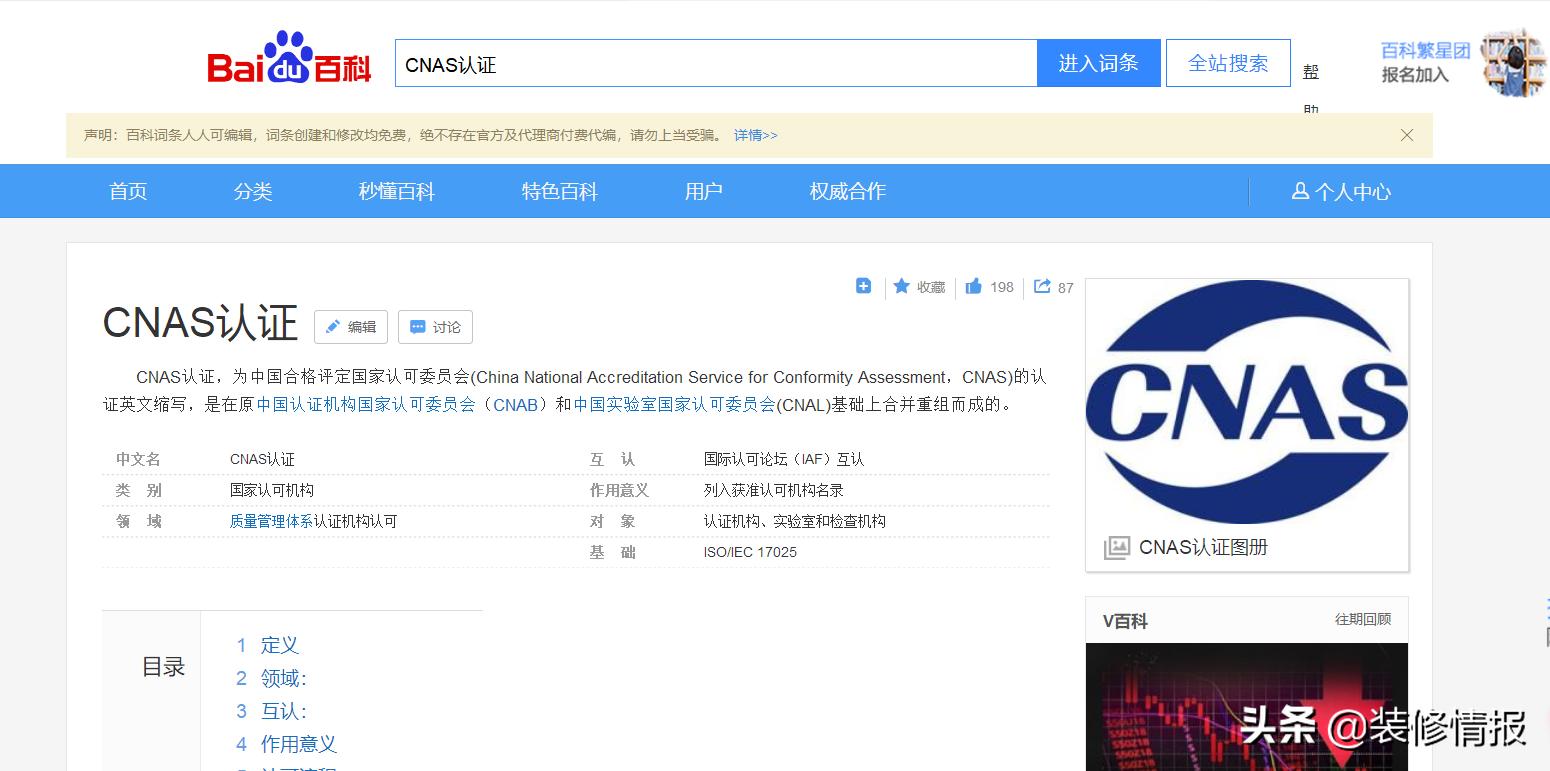The width and height of the screenshot is (1550, 771).
Task: Click the CNAS认证 article title
Action: click(x=201, y=323)
